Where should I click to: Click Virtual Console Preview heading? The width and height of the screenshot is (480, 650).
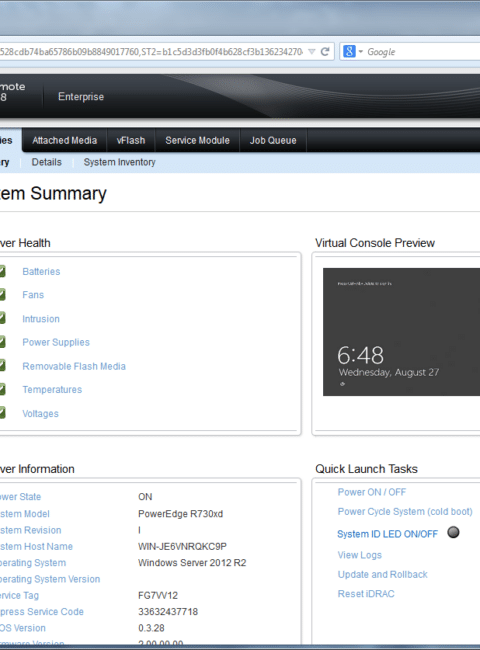(375, 243)
